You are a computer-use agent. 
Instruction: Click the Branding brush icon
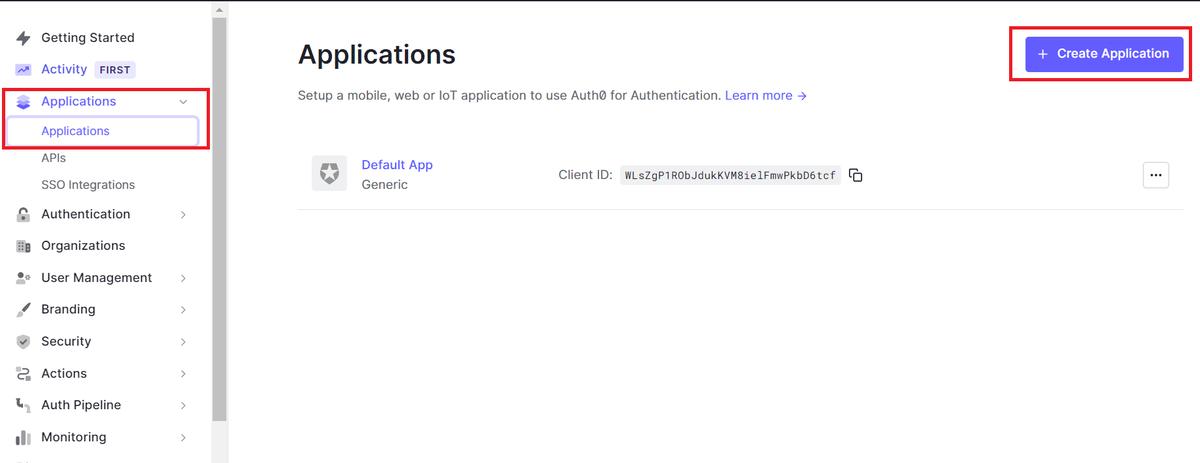[23, 310]
